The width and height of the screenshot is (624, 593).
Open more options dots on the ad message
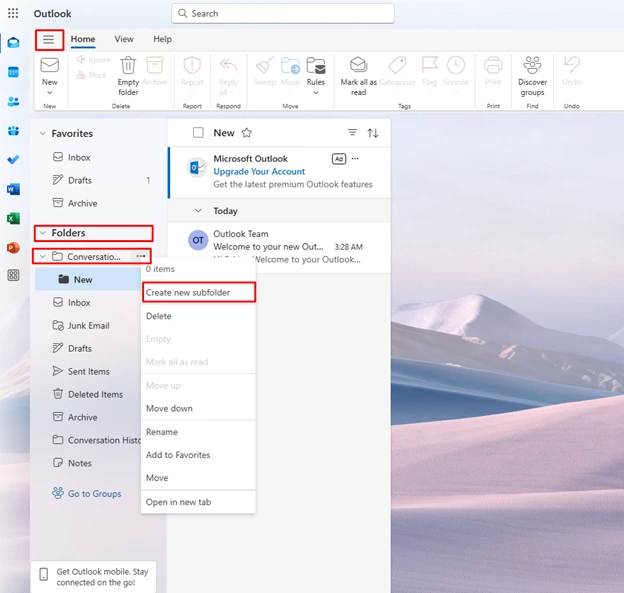pos(355,159)
